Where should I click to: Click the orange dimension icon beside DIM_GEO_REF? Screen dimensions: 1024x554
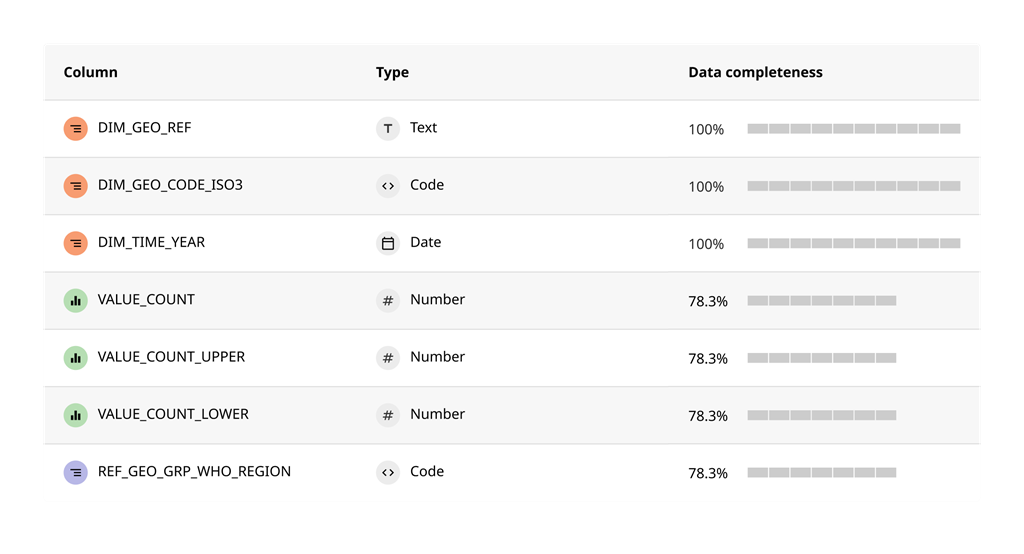click(x=76, y=129)
